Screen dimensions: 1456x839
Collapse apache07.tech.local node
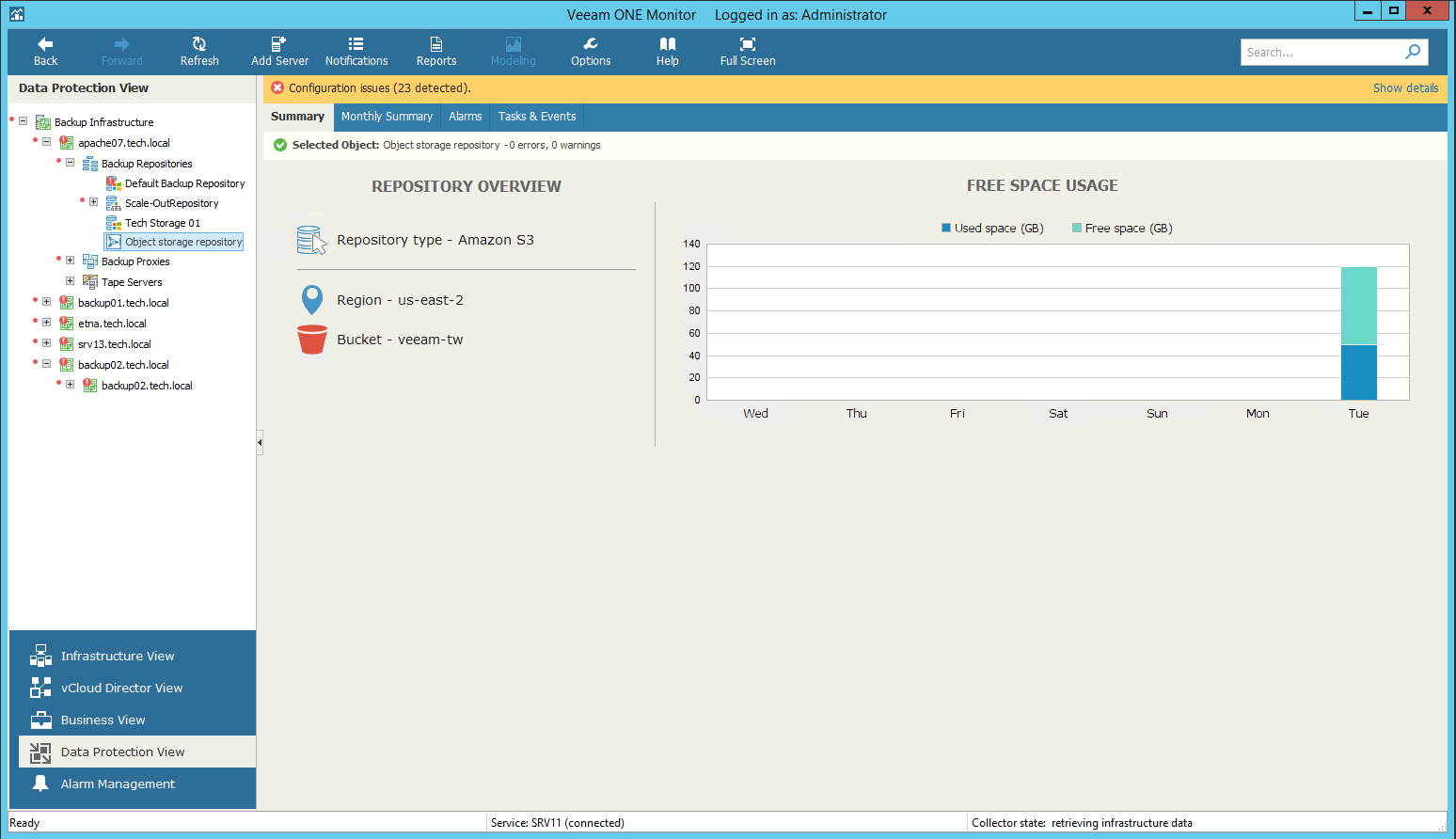tap(46, 142)
